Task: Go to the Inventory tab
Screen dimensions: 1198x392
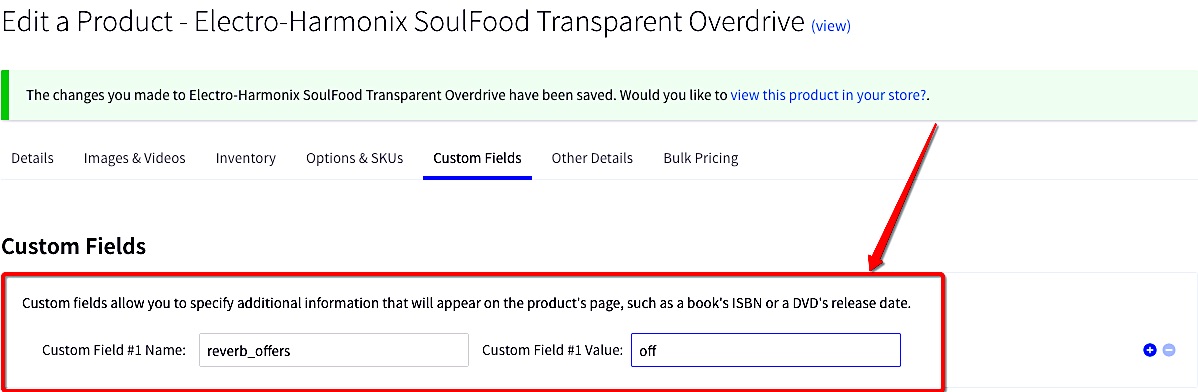Action: tap(245, 158)
